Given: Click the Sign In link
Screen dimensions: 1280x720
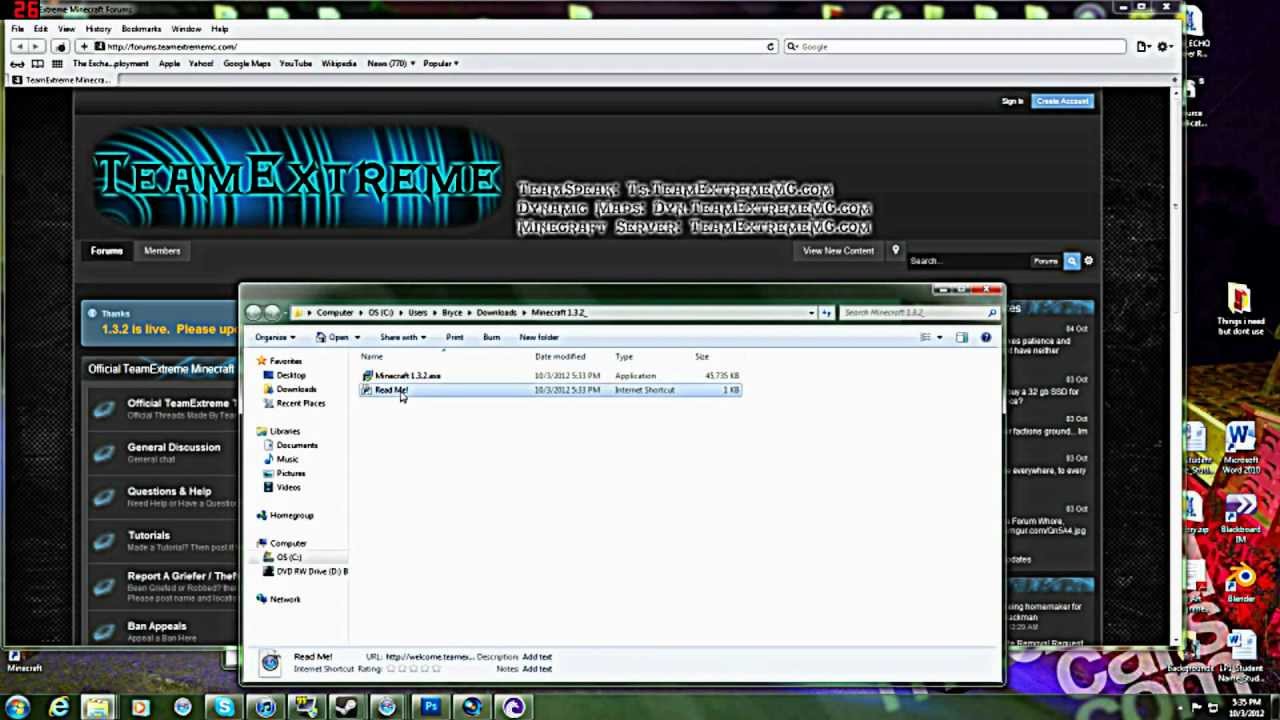Looking at the screenshot, I should click(1012, 101).
